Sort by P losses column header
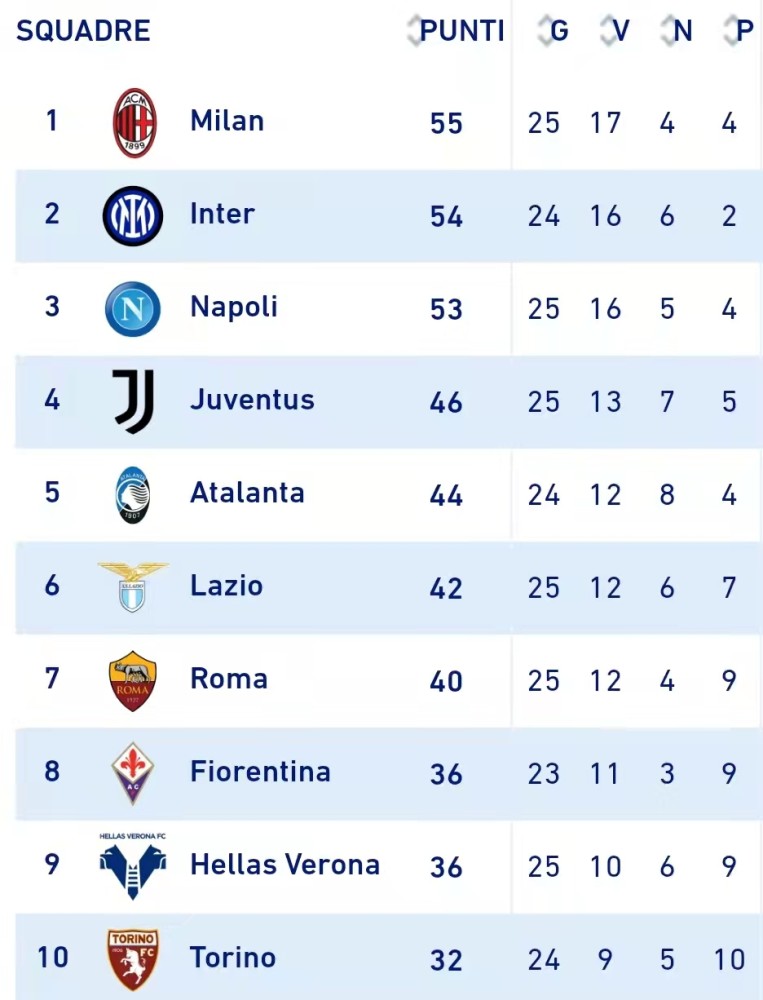The height and width of the screenshot is (1000, 763). 739,30
